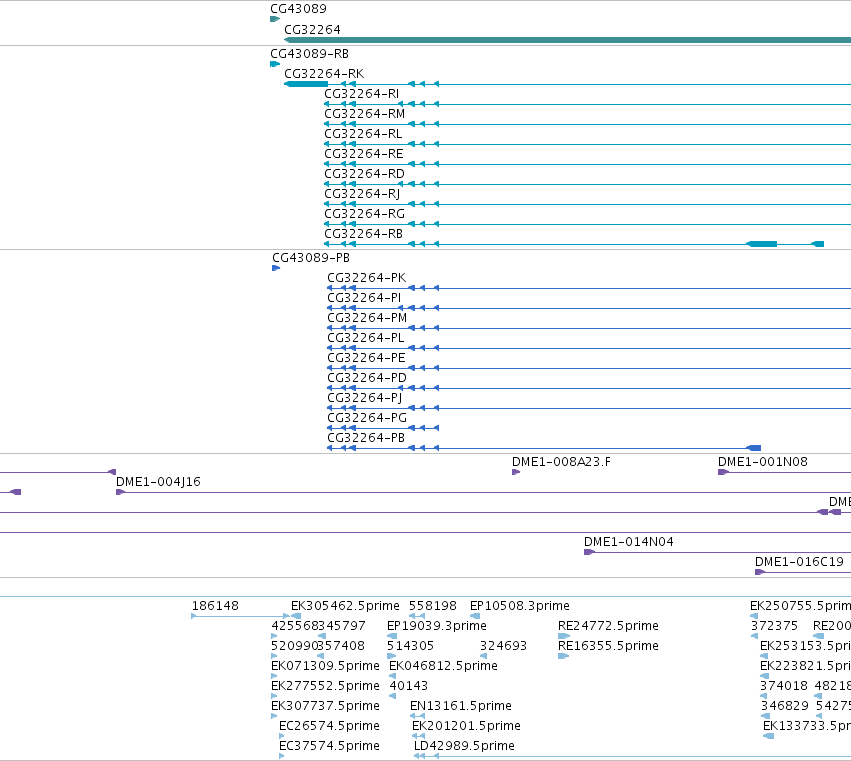Select EST 558198
The width and height of the screenshot is (851, 761).
coord(433,606)
